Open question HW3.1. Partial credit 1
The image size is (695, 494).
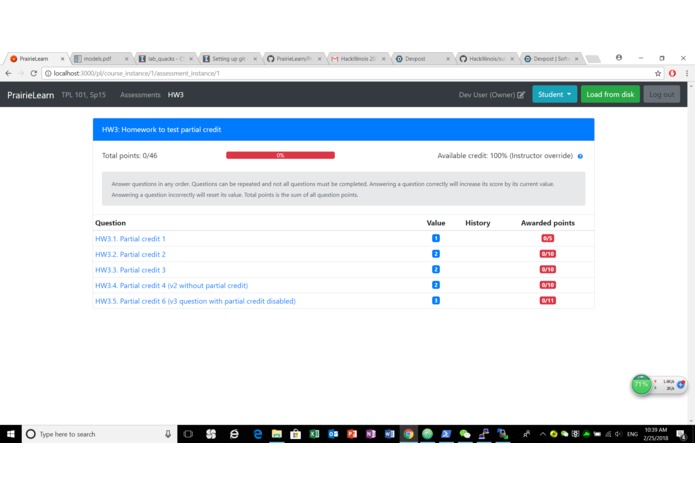pos(130,239)
